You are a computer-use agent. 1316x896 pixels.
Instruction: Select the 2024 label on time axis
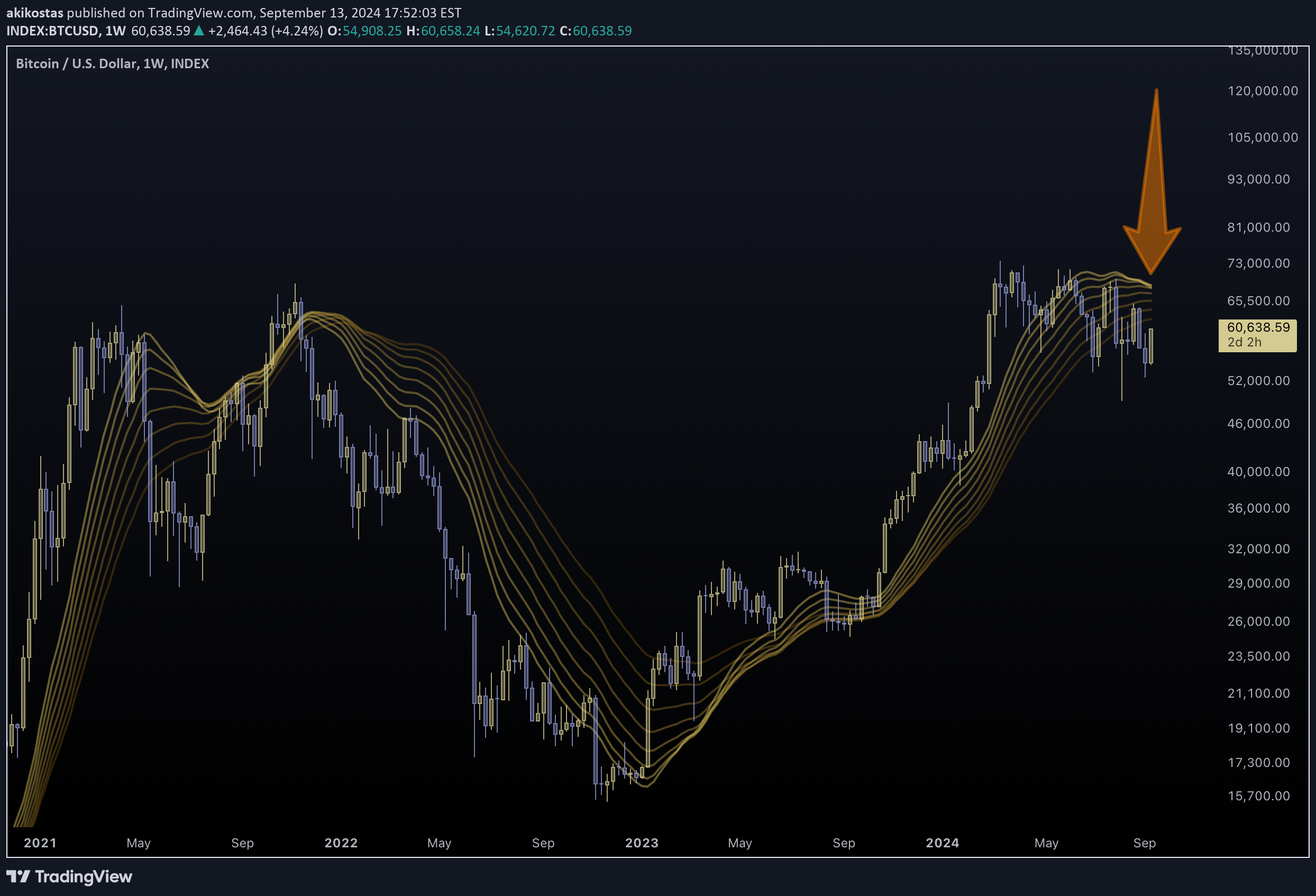tap(942, 843)
